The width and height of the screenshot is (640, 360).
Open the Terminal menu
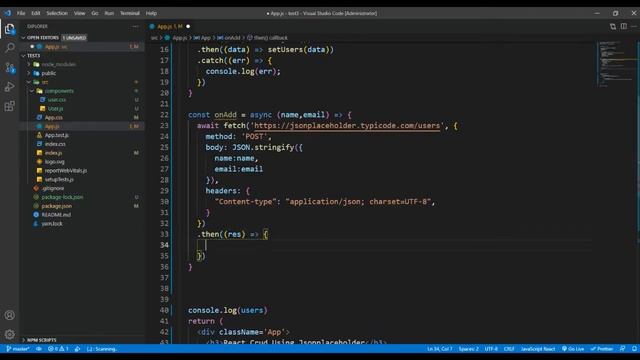pyautogui.click(x=130, y=13)
